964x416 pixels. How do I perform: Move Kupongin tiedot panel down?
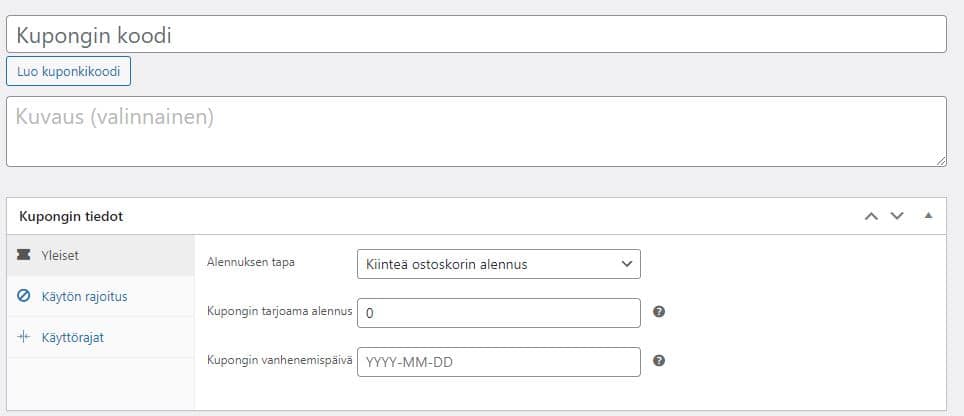coord(896,216)
